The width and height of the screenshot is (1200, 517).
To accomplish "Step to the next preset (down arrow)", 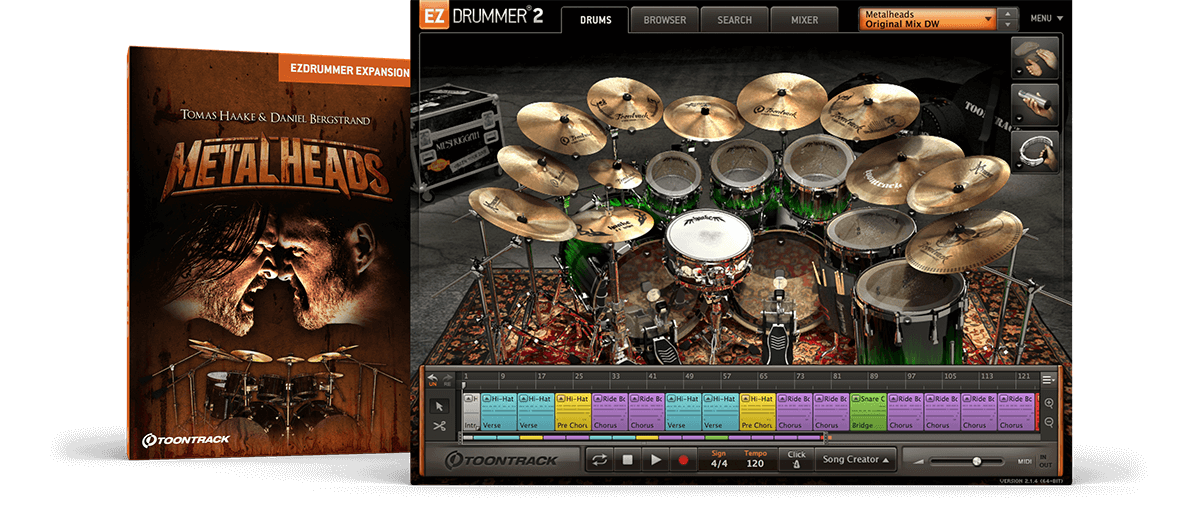I will 1008,25.
